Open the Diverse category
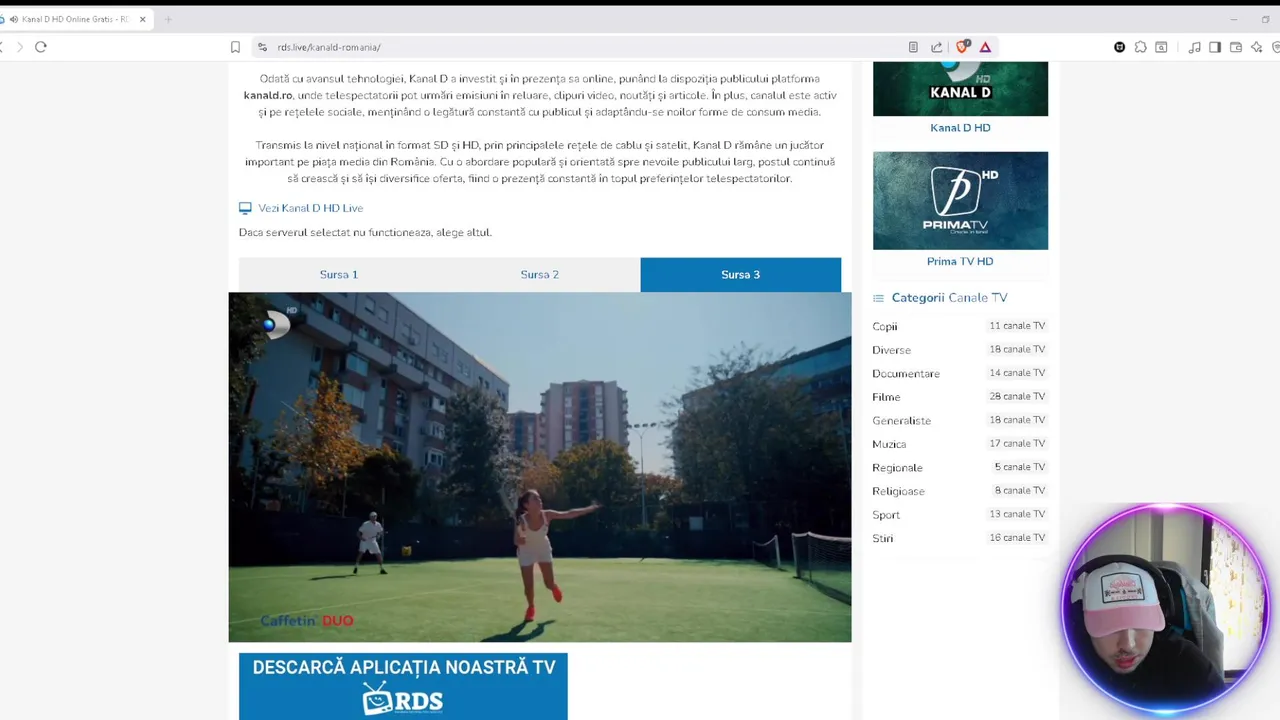 tap(891, 350)
